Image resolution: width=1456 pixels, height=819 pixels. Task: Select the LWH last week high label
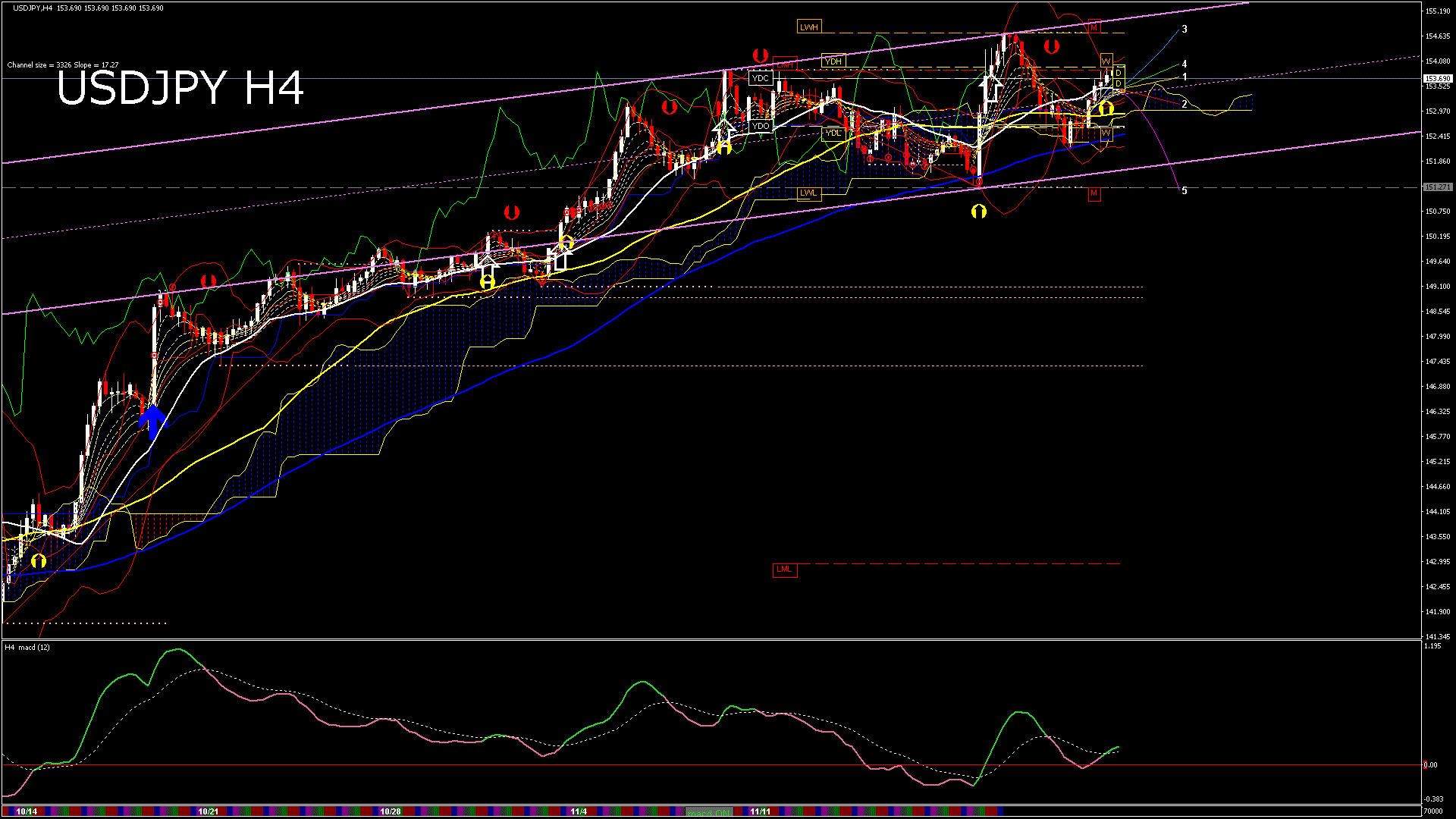[x=809, y=27]
